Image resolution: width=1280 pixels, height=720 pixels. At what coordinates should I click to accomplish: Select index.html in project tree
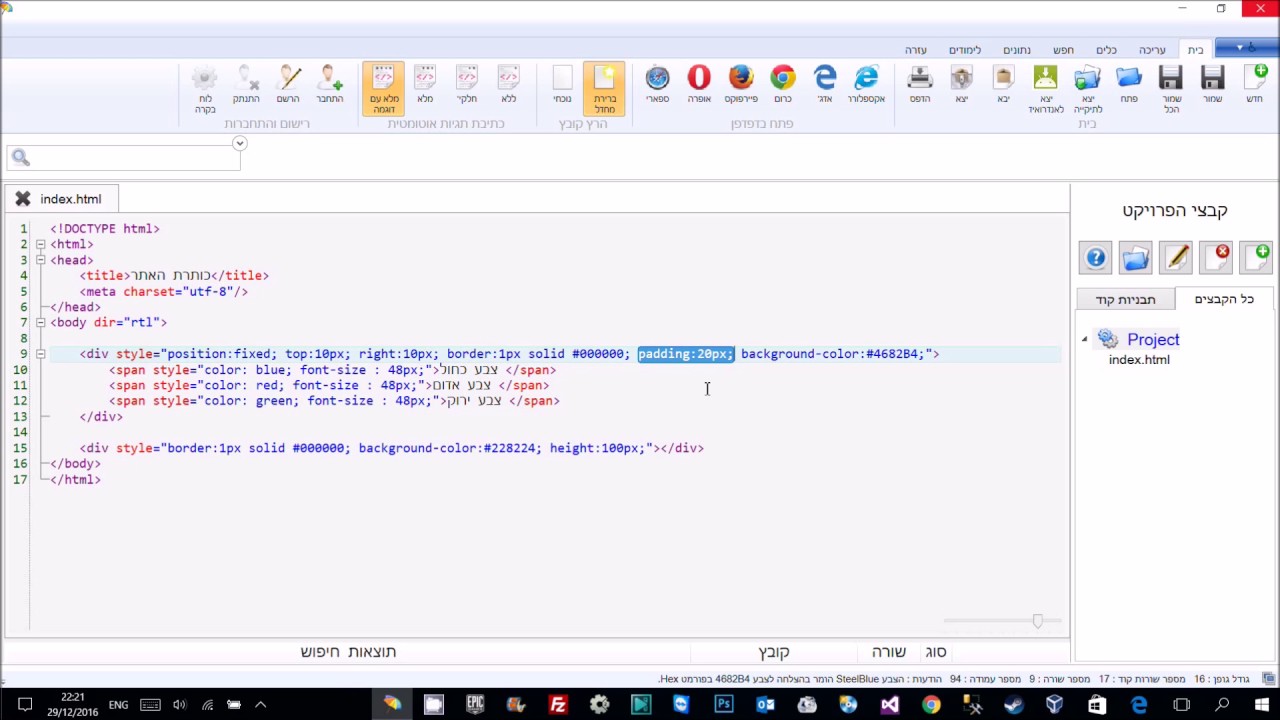1139,360
